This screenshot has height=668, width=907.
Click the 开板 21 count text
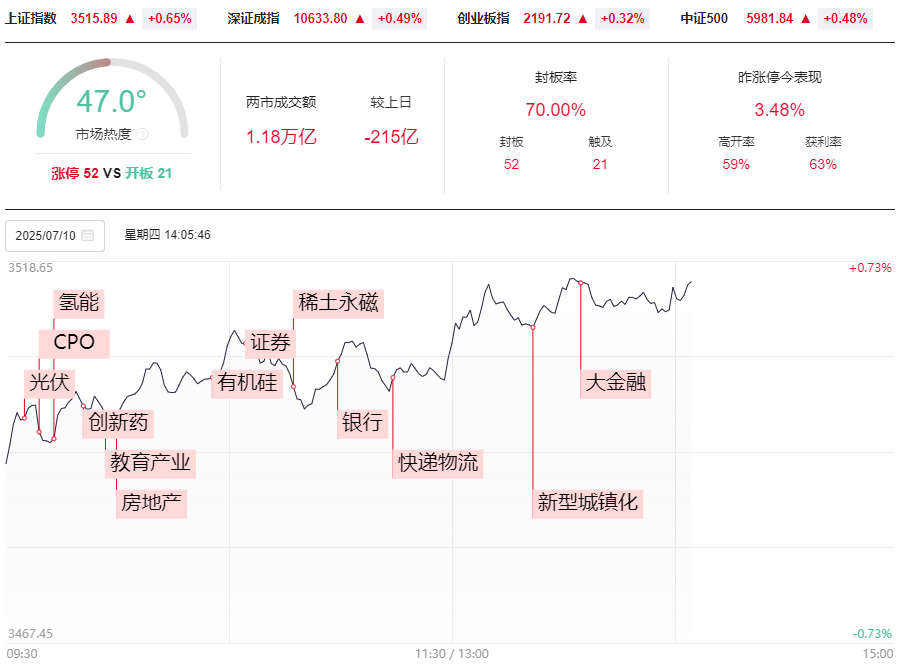click(x=149, y=174)
